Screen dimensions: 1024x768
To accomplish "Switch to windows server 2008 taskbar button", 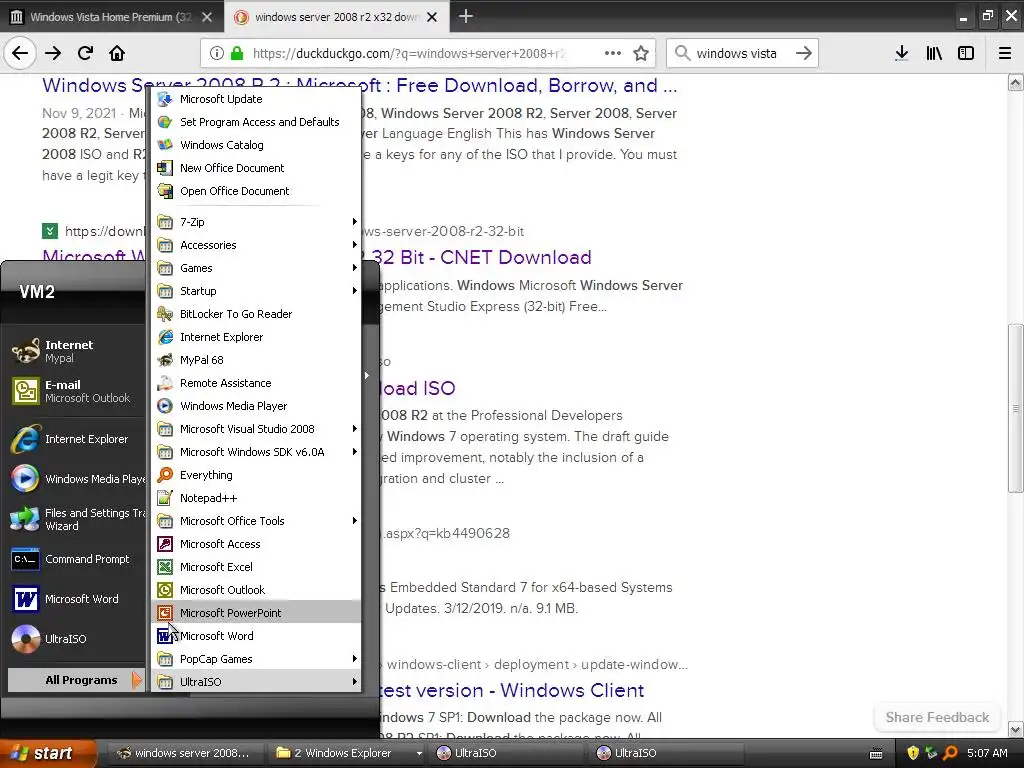I will click(187, 753).
